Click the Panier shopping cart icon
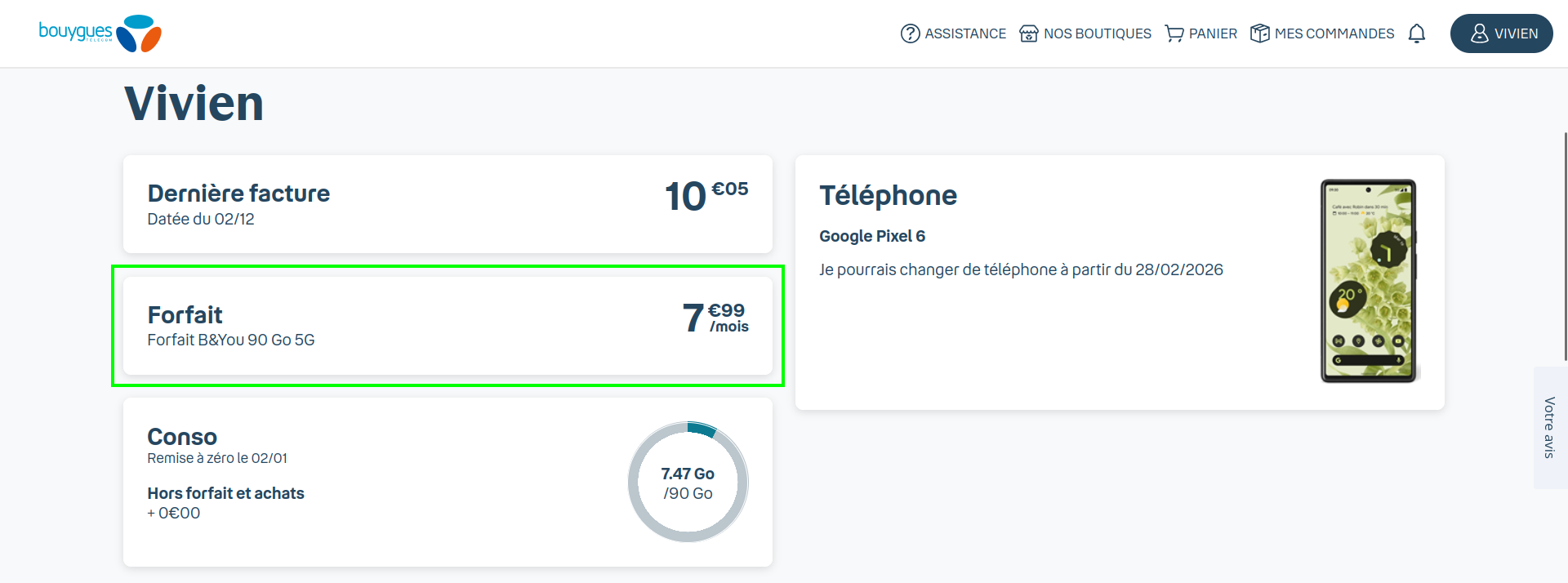This screenshot has height=583, width=1568. tap(1174, 33)
